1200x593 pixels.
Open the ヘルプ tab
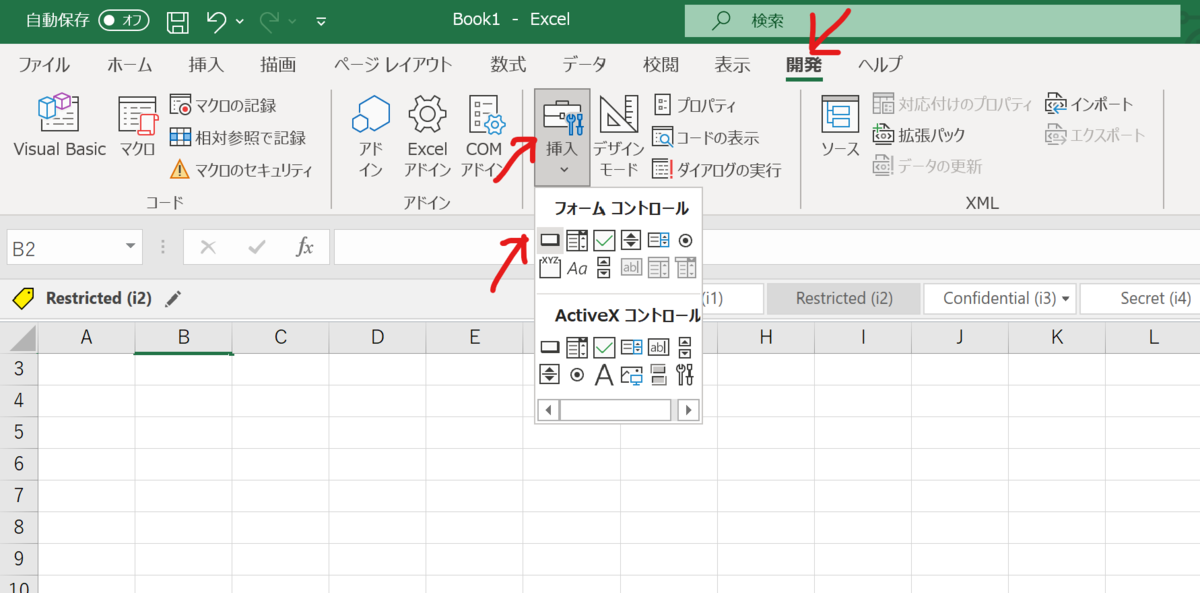click(880, 65)
